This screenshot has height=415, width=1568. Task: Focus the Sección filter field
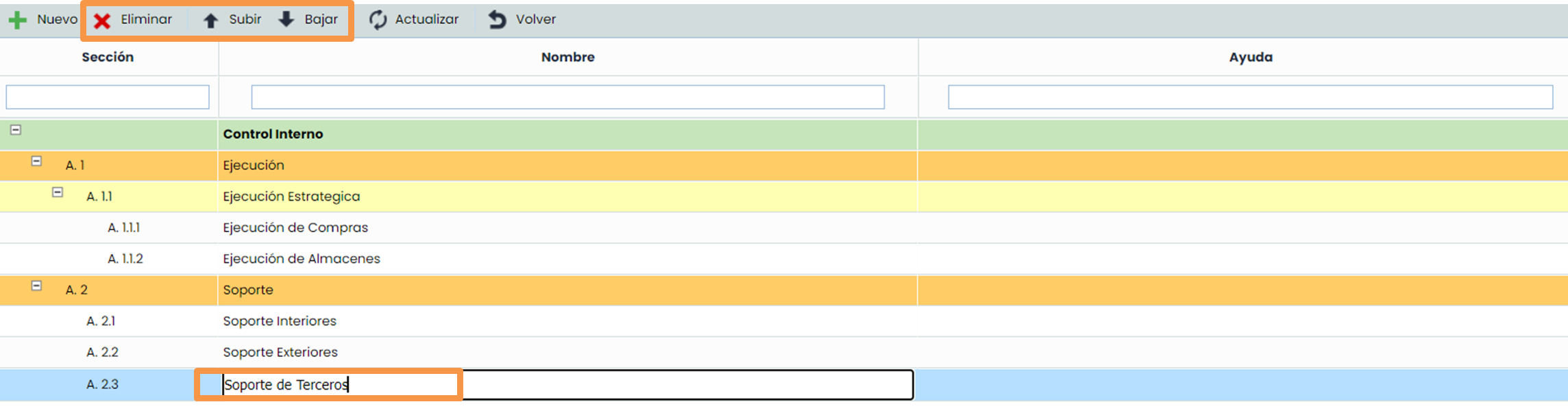coord(108,97)
